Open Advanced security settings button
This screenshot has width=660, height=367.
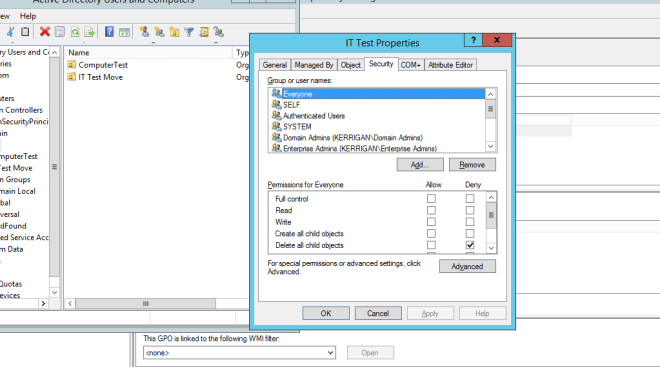pyautogui.click(x=467, y=266)
